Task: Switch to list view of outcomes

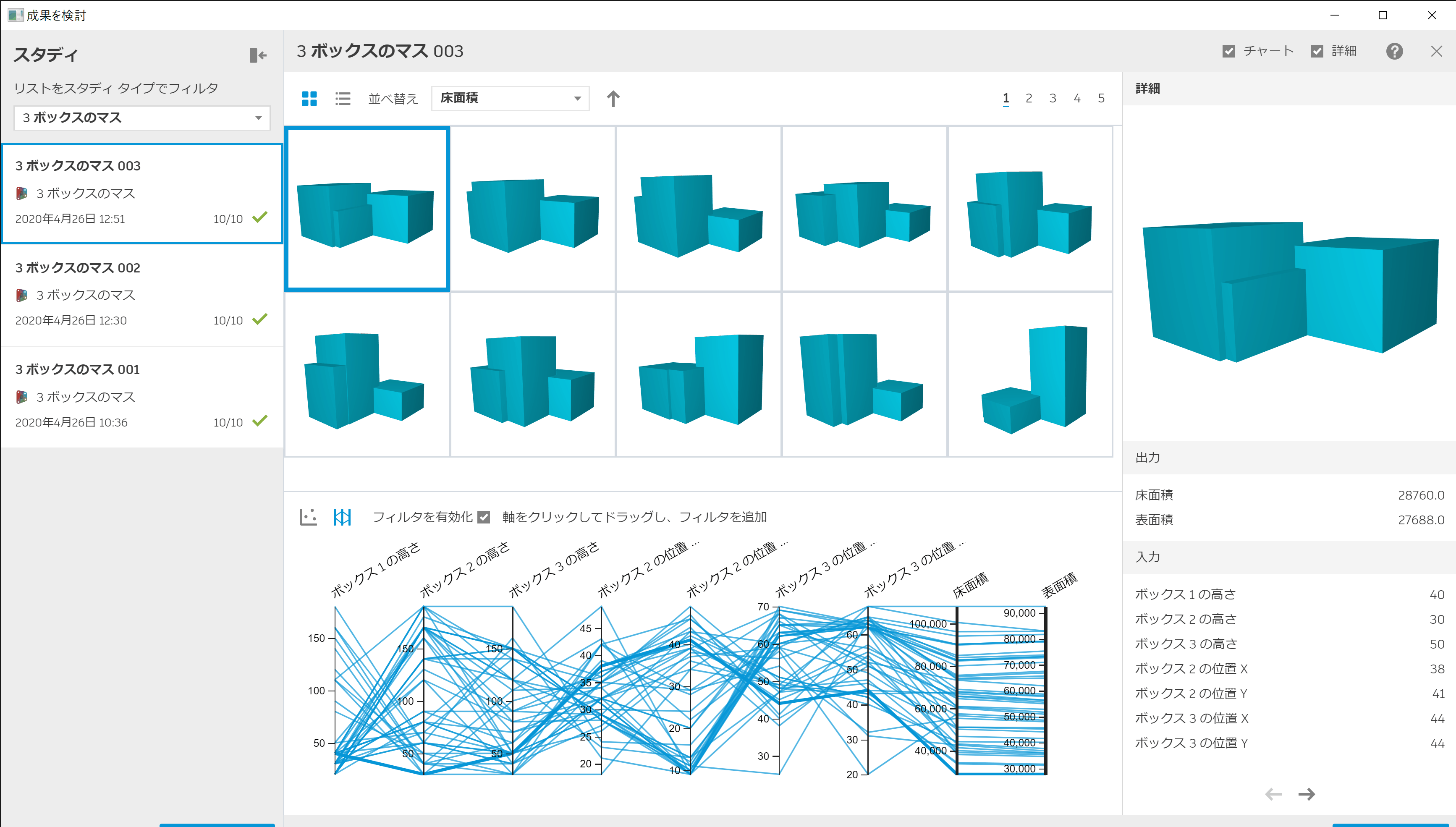Action: (x=343, y=98)
